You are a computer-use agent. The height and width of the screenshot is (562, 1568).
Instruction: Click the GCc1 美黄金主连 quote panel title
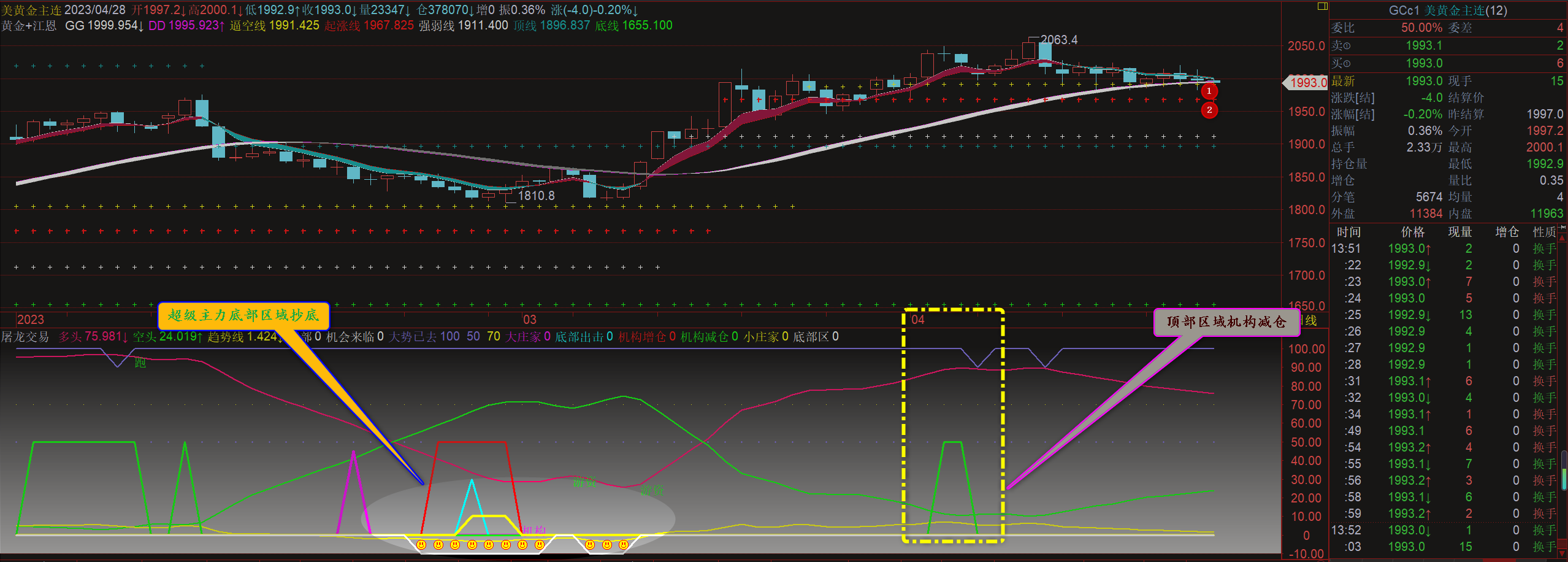(1447, 10)
